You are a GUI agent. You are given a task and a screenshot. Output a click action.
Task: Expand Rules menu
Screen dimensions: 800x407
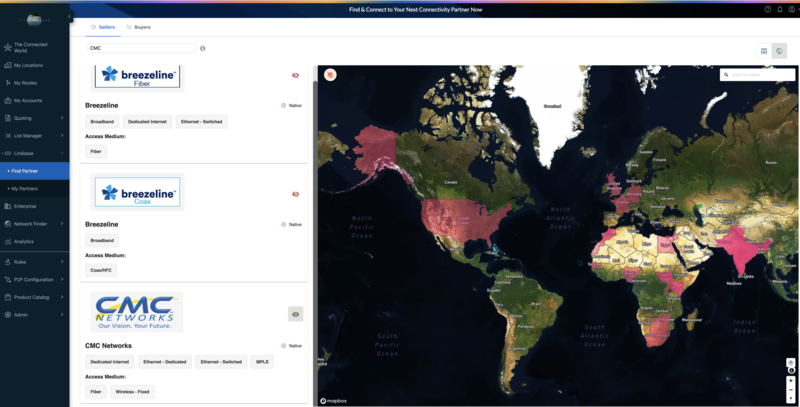click(x=35, y=262)
